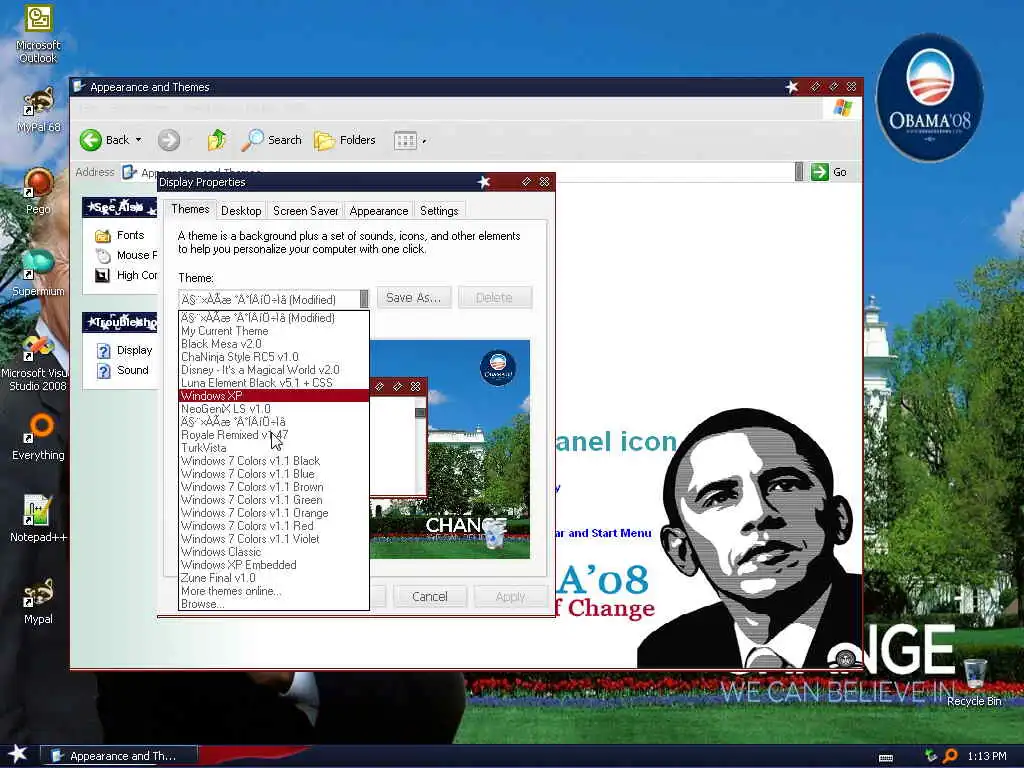Image resolution: width=1024 pixels, height=768 pixels.
Task: Expand address bar dropdown arrow
Action: pos(799,172)
